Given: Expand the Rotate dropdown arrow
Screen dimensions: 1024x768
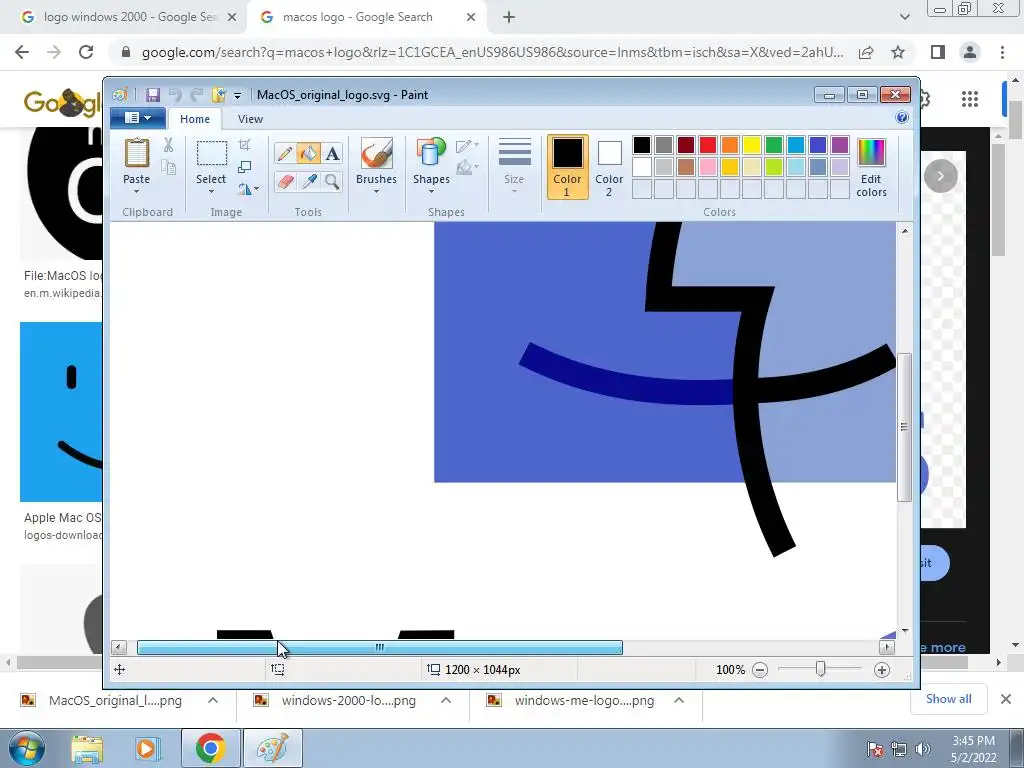Looking at the screenshot, I should [257, 189].
